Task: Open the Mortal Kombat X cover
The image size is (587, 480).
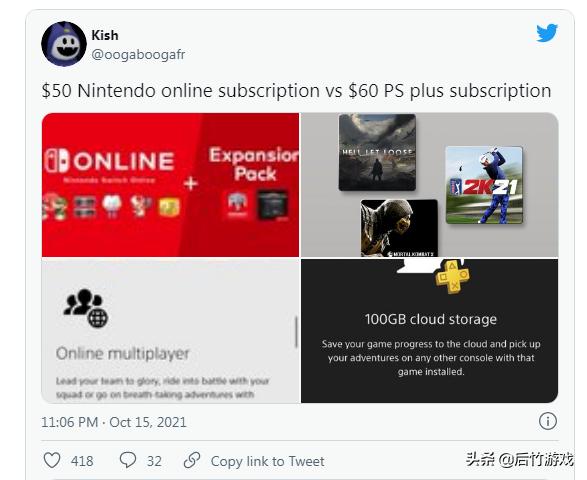Action: click(x=399, y=228)
